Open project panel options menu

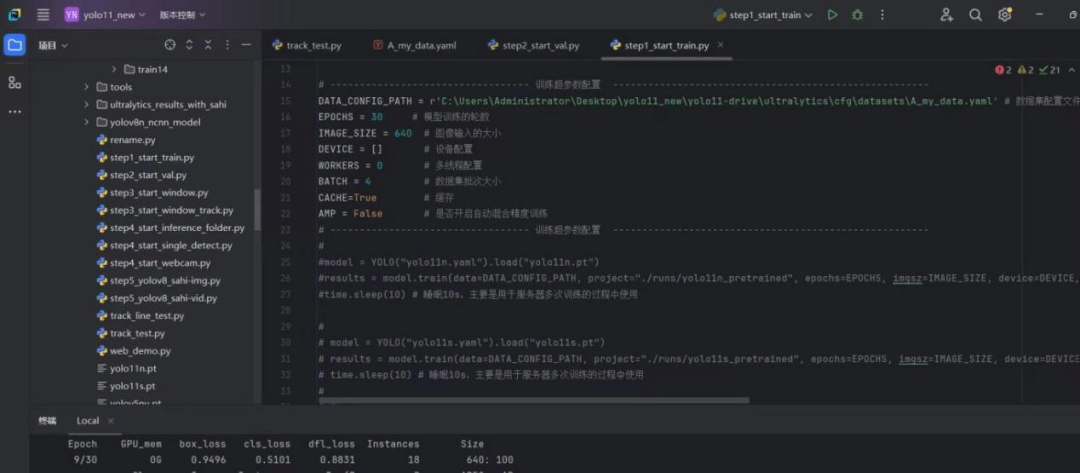pyautogui.click(x=227, y=45)
